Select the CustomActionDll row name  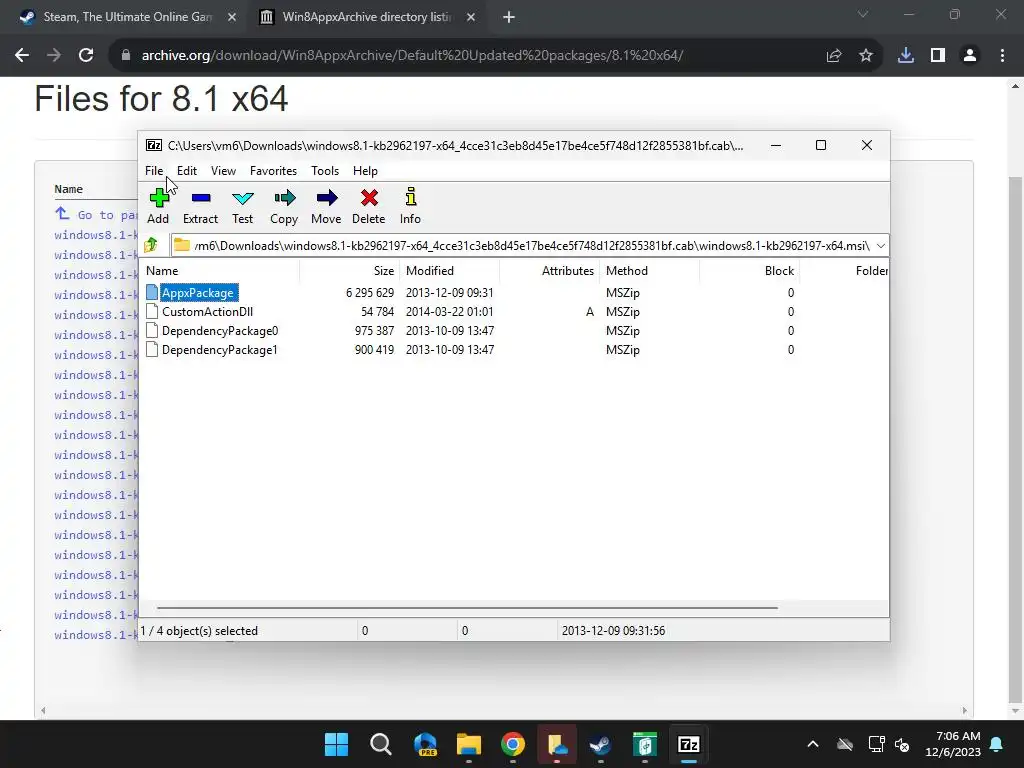(207, 312)
